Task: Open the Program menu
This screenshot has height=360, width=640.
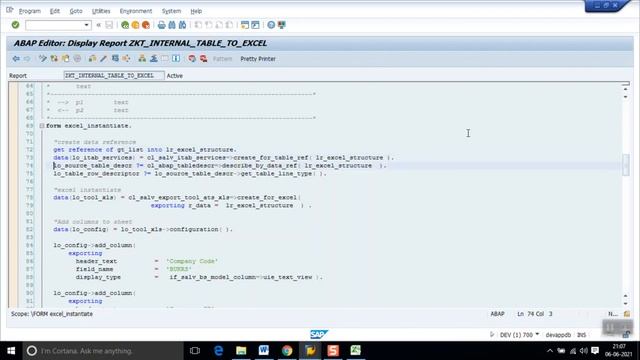Action: 30,11
